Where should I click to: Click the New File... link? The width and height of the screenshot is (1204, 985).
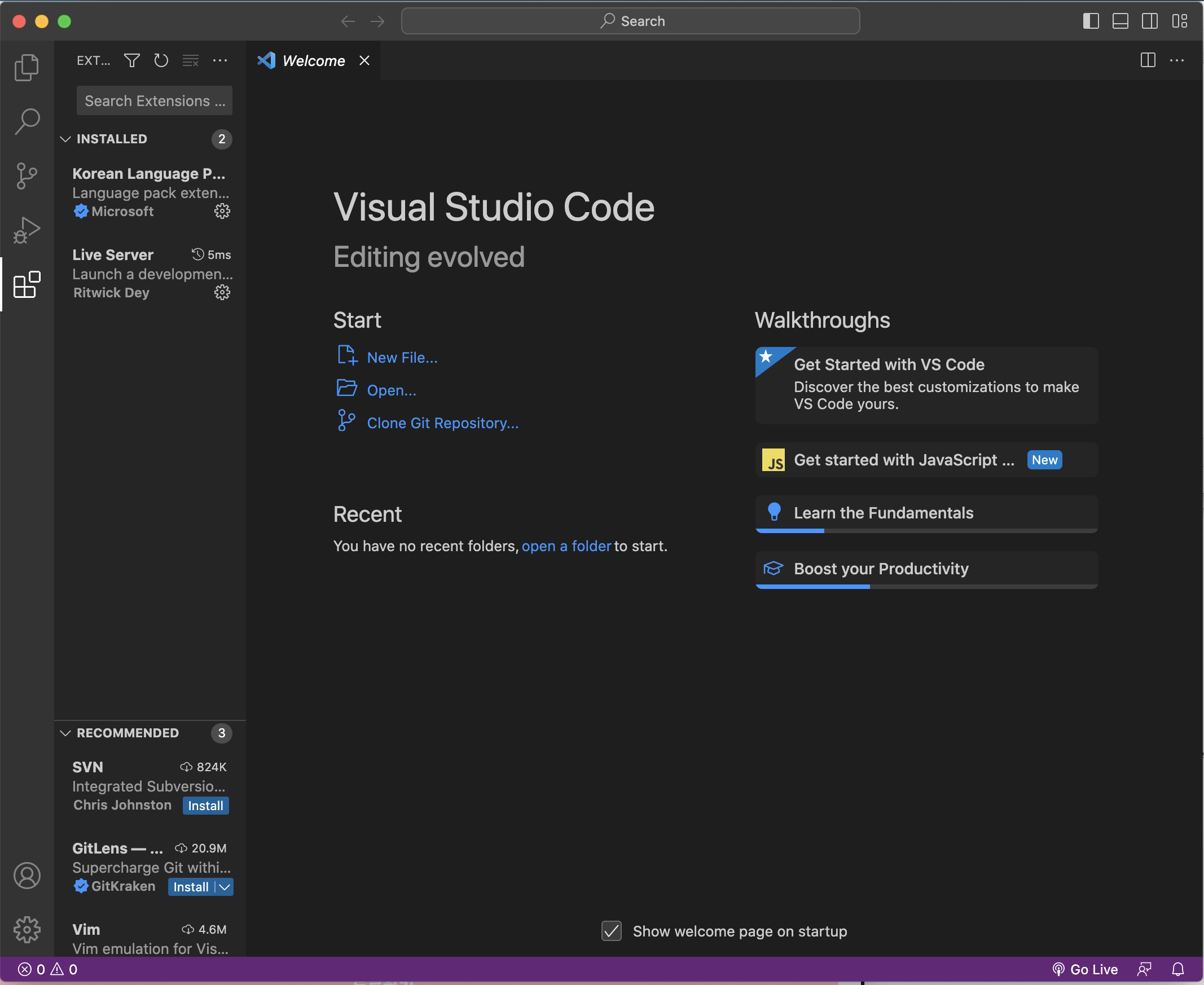[x=402, y=358]
